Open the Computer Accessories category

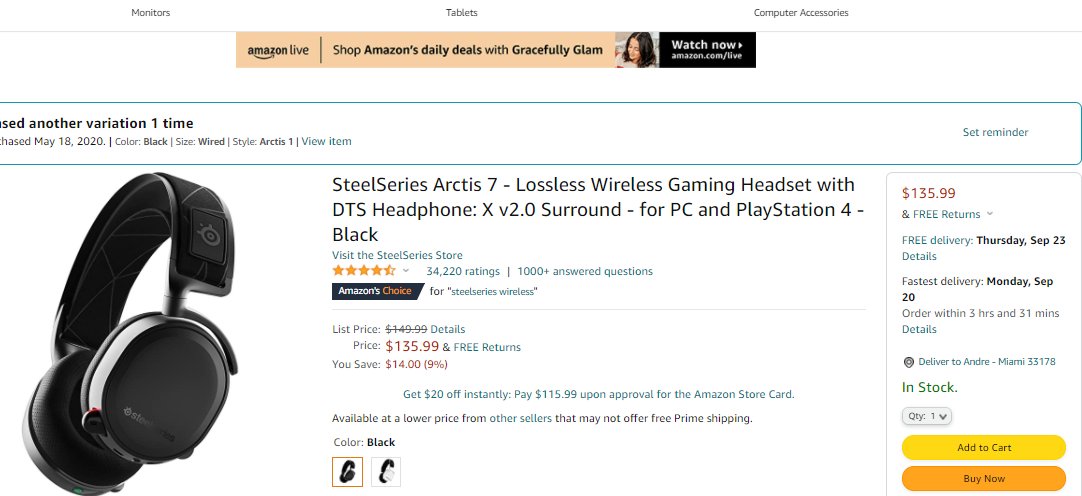pos(801,13)
